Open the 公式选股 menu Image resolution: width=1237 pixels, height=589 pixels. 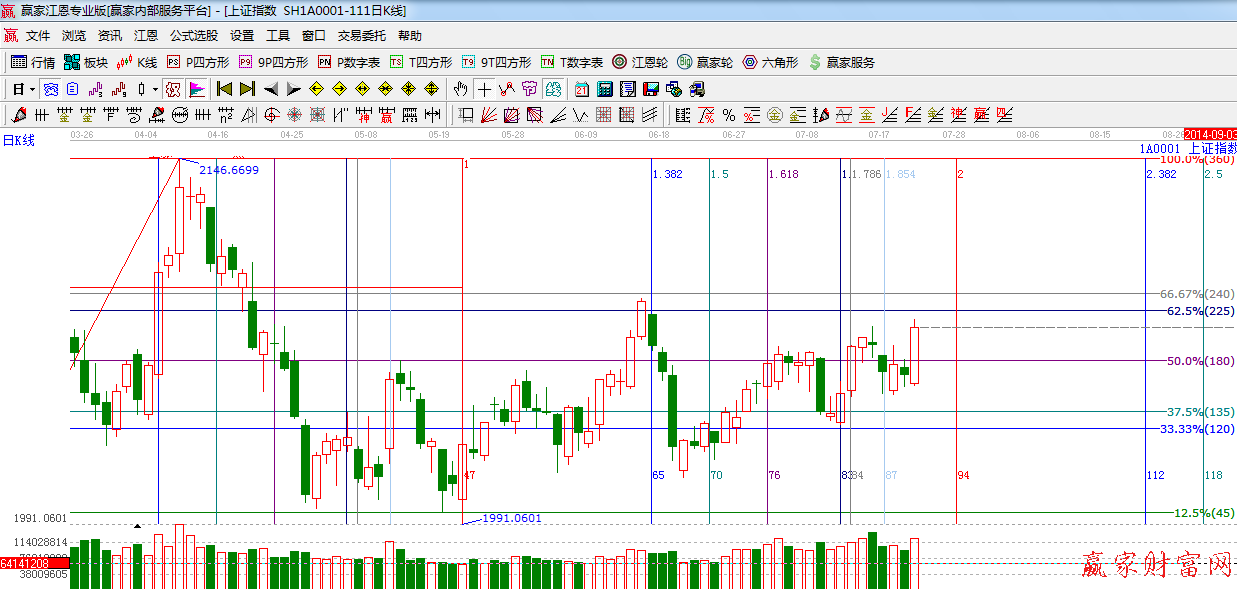(191, 35)
